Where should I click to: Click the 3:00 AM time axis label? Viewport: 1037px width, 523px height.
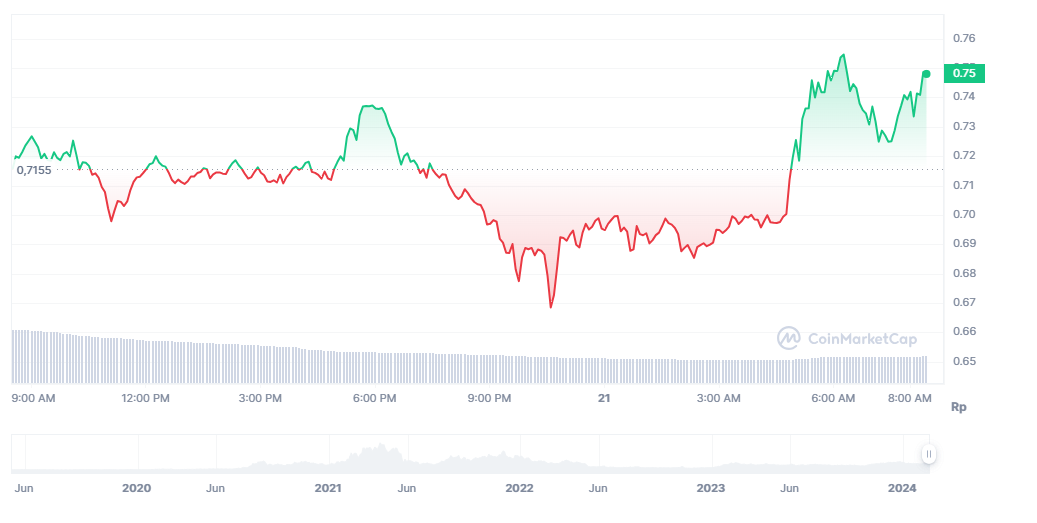(719, 398)
